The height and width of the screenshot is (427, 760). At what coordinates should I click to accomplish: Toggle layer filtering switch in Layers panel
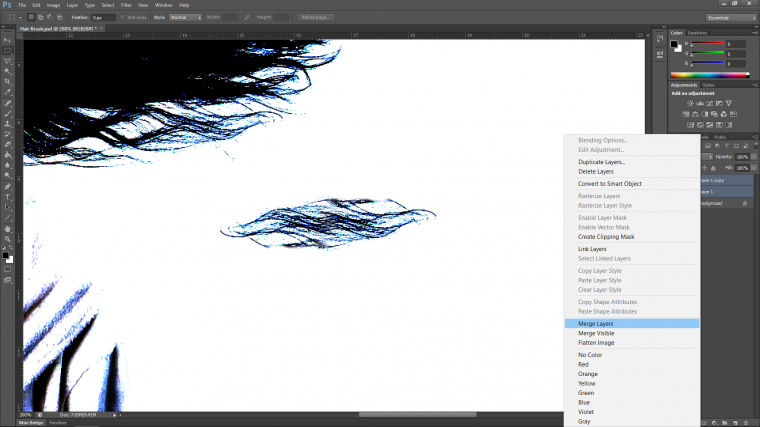pyautogui.click(x=756, y=146)
